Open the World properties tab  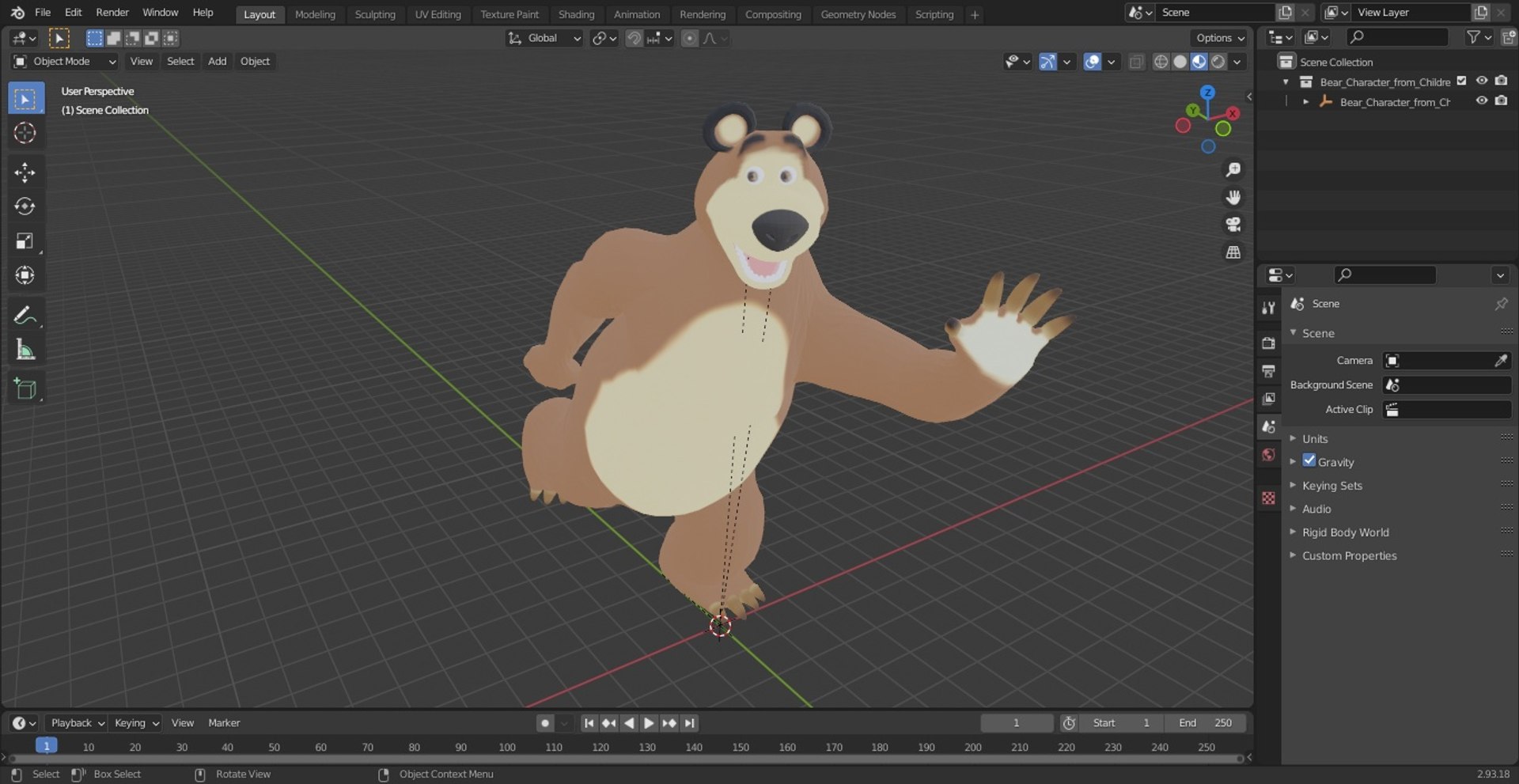[x=1269, y=455]
